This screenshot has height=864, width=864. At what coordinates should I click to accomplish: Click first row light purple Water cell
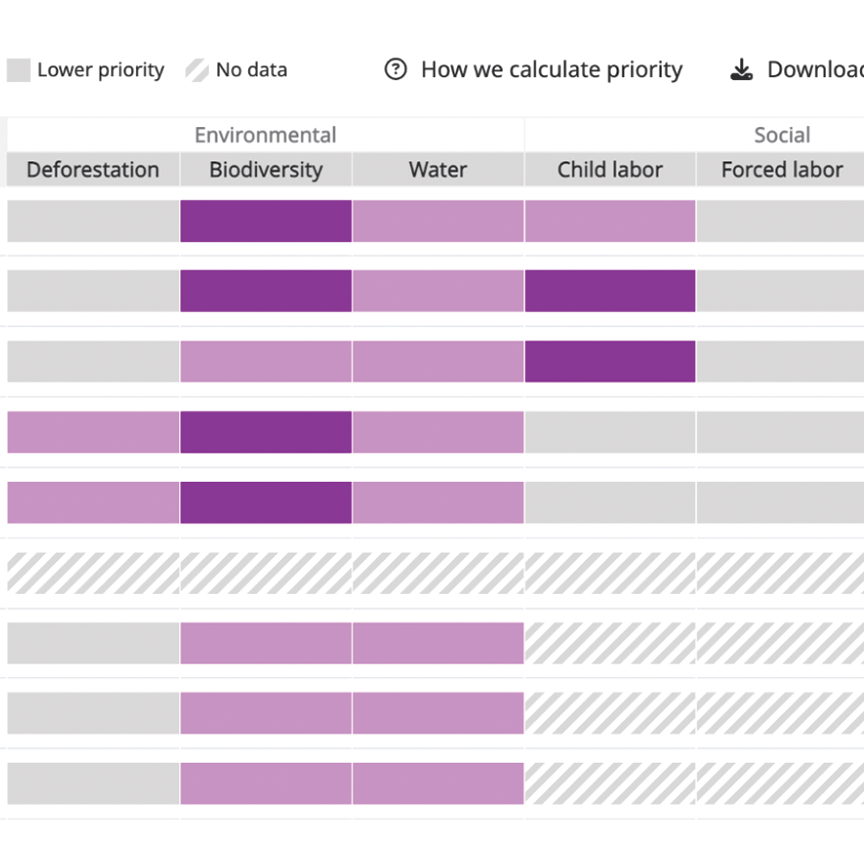[438, 221]
